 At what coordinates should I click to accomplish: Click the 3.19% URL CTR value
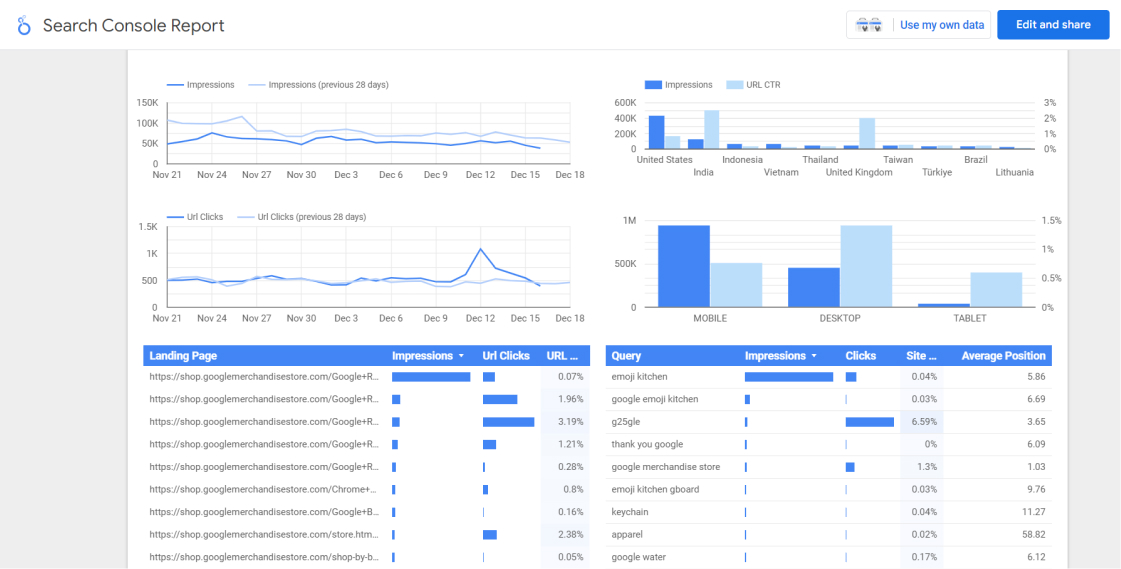(x=571, y=422)
